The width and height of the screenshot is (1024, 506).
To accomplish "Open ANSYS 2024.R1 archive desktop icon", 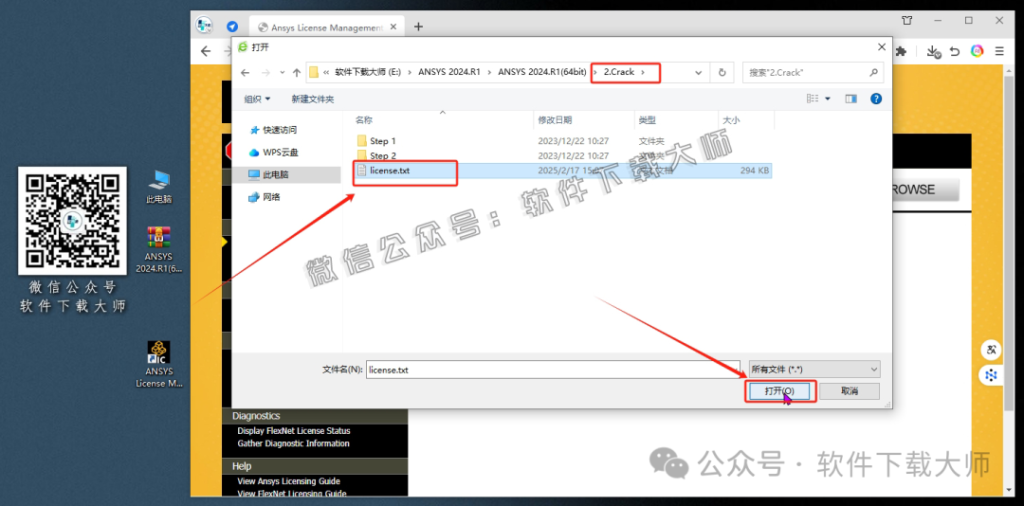I will 159,249.
